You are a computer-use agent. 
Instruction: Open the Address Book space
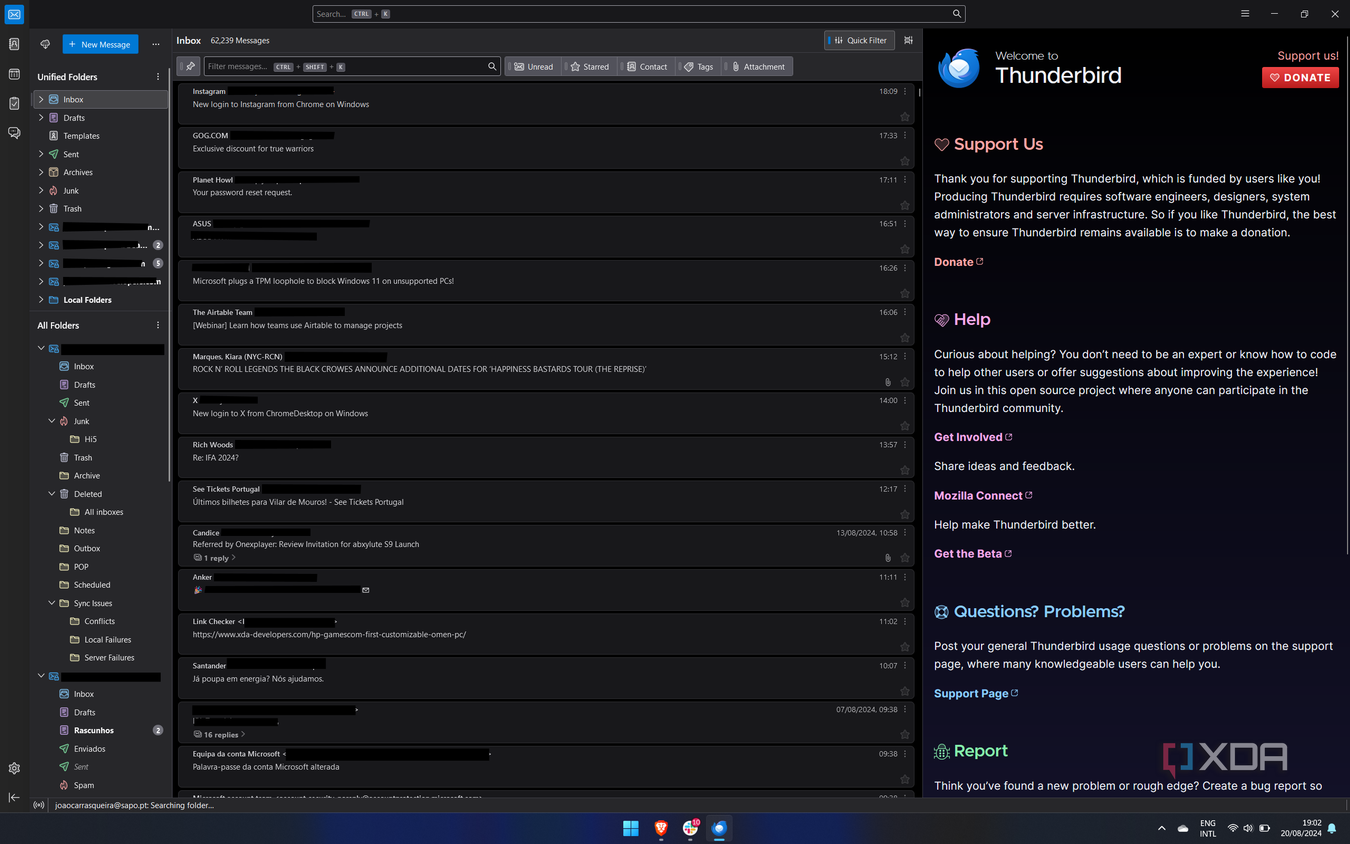pos(14,44)
